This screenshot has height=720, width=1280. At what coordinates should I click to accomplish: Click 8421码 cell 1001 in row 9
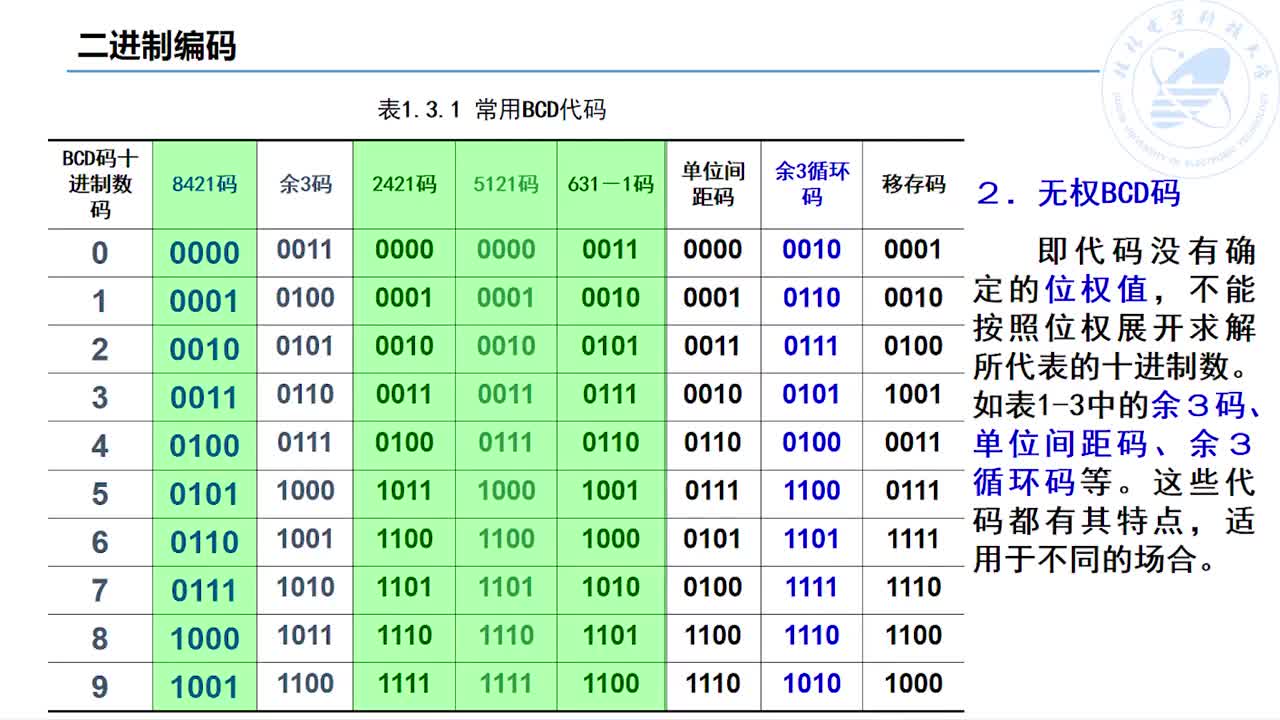pyautogui.click(x=204, y=687)
